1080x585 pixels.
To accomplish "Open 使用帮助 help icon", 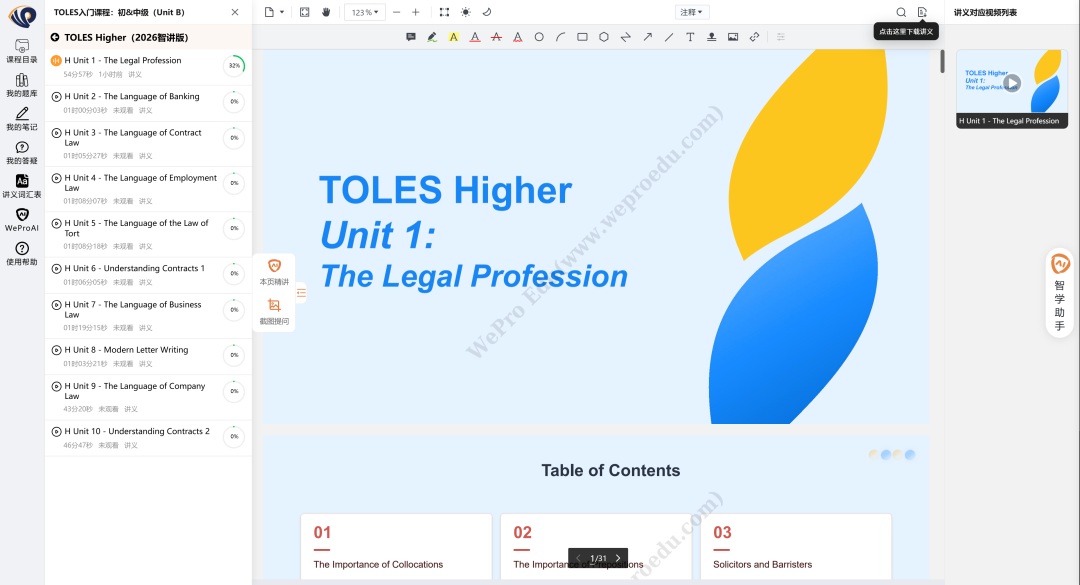I will (x=21, y=254).
